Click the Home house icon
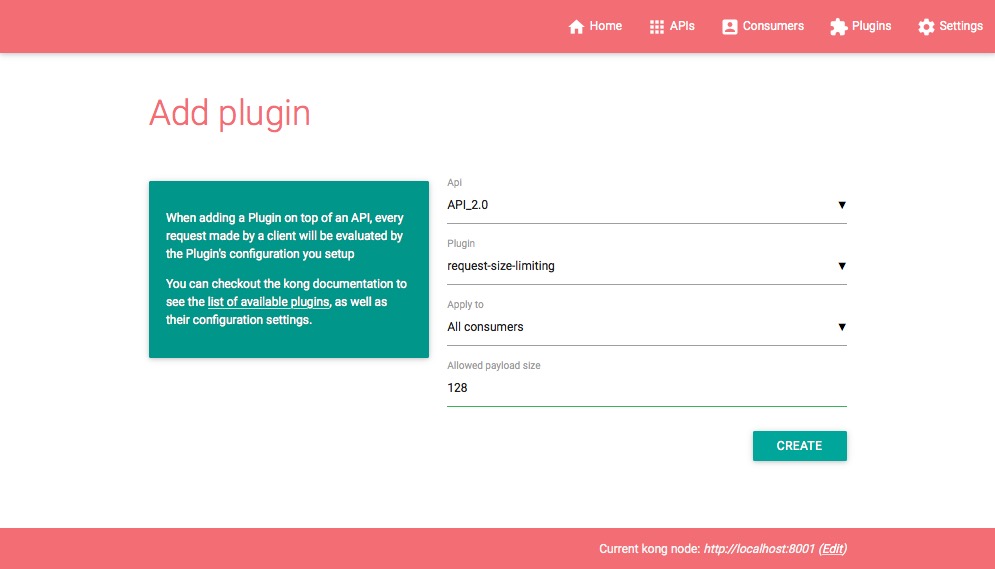The image size is (995, 569). click(576, 27)
